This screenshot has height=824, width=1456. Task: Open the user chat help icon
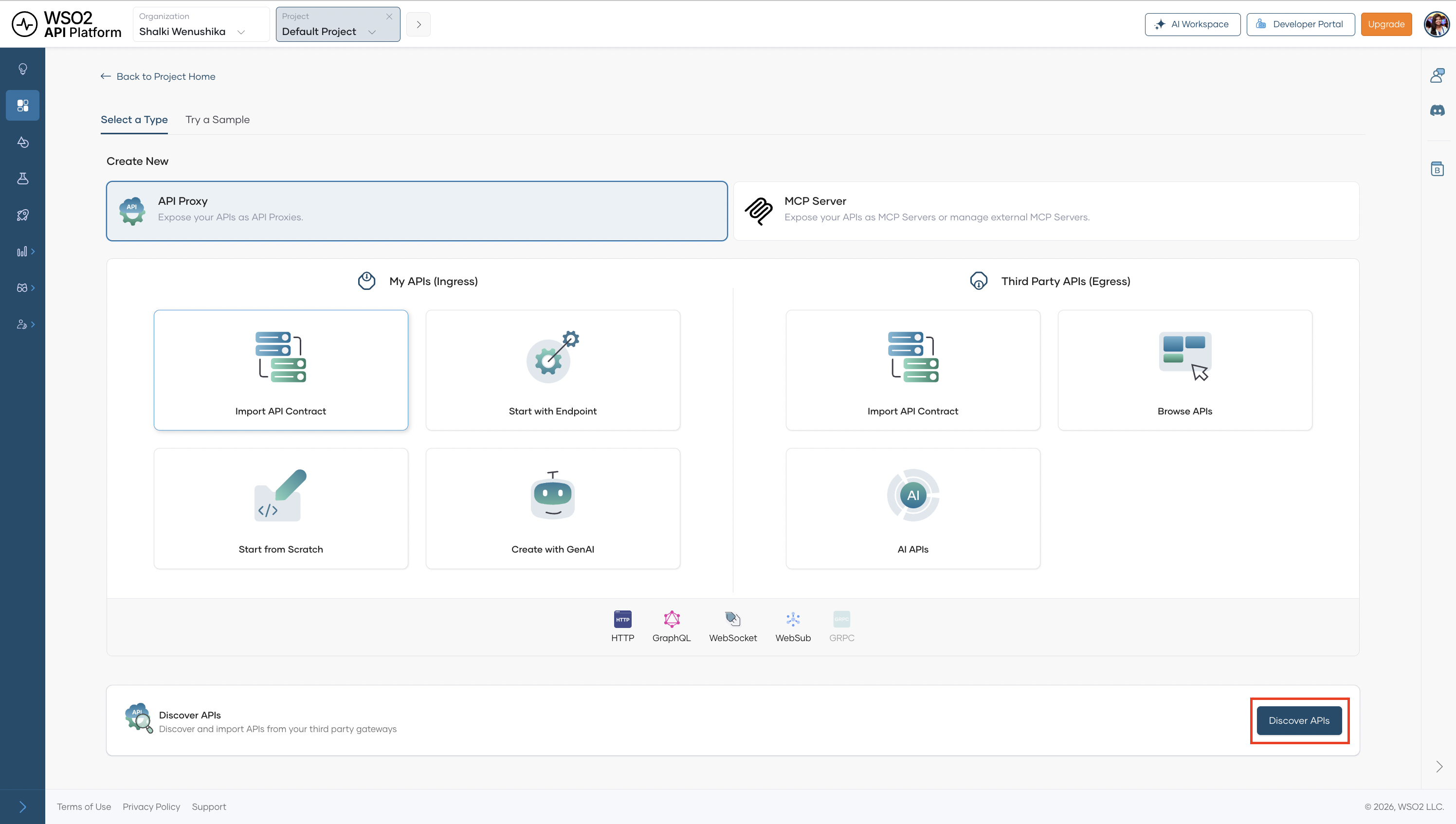click(x=1438, y=75)
